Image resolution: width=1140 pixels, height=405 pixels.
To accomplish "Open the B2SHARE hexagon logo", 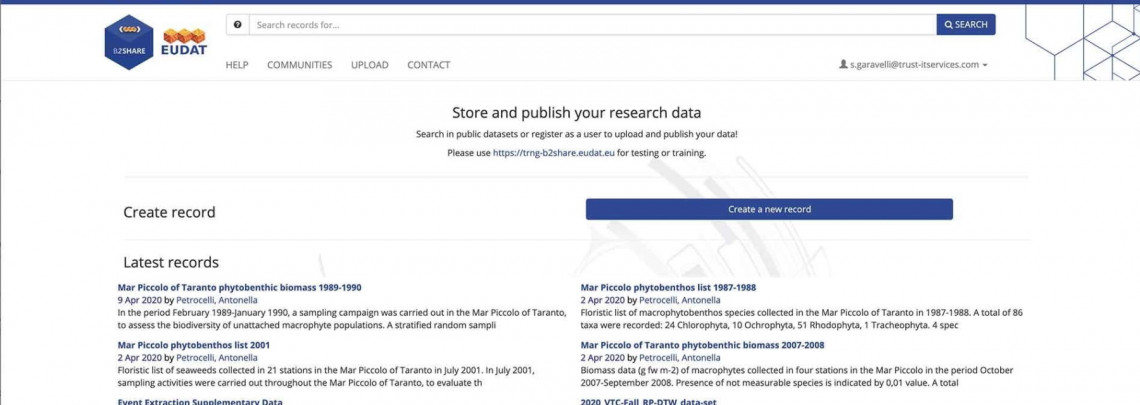I will [x=129, y=42].
